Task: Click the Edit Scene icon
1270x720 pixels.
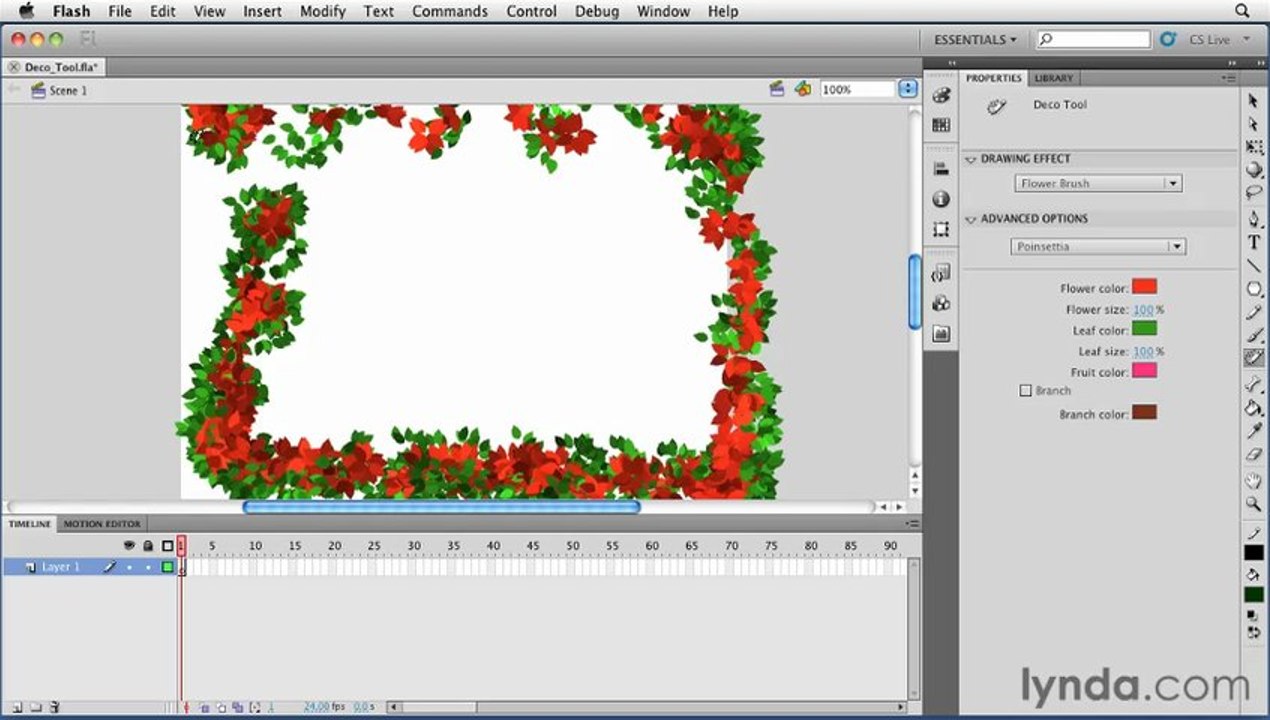Action: point(777,89)
